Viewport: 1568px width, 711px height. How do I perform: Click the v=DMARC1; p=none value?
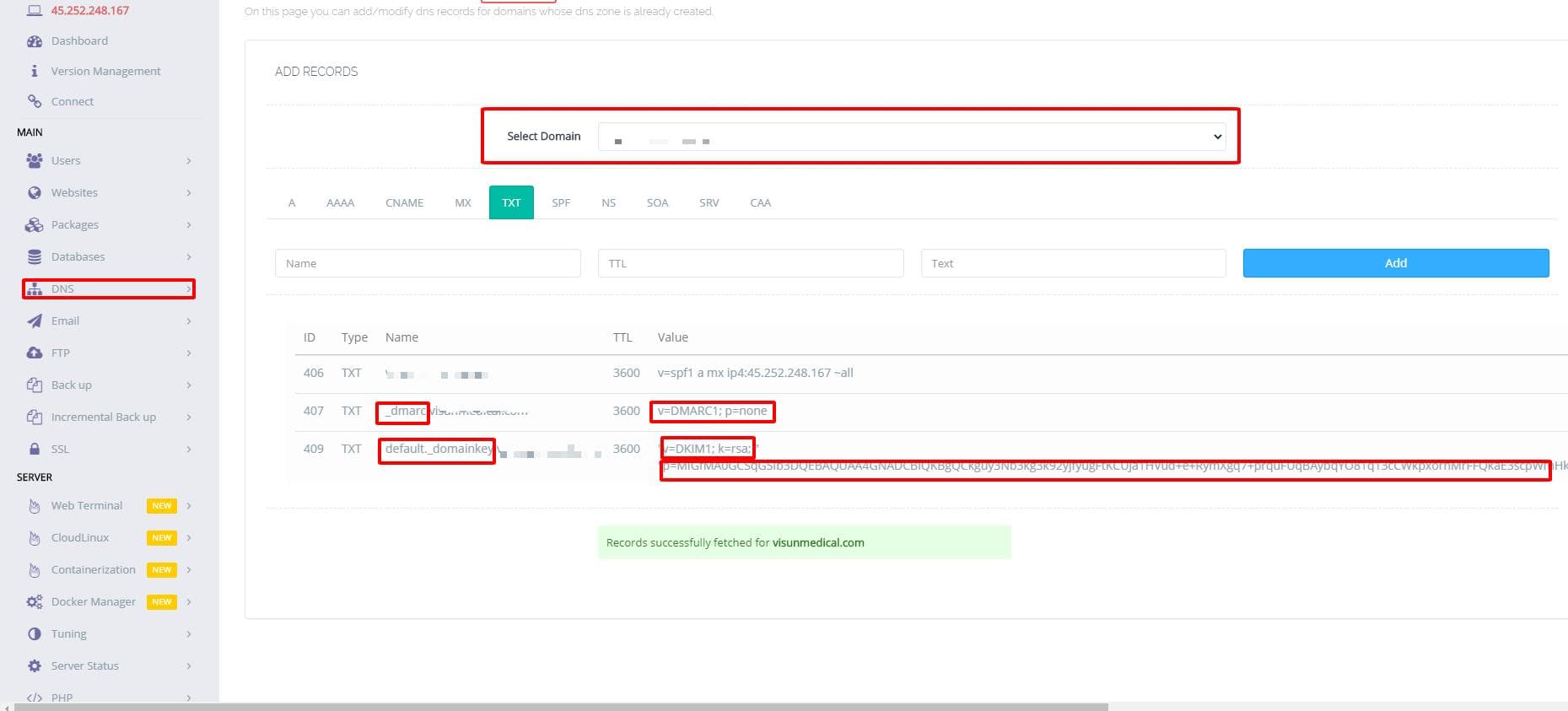click(713, 411)
